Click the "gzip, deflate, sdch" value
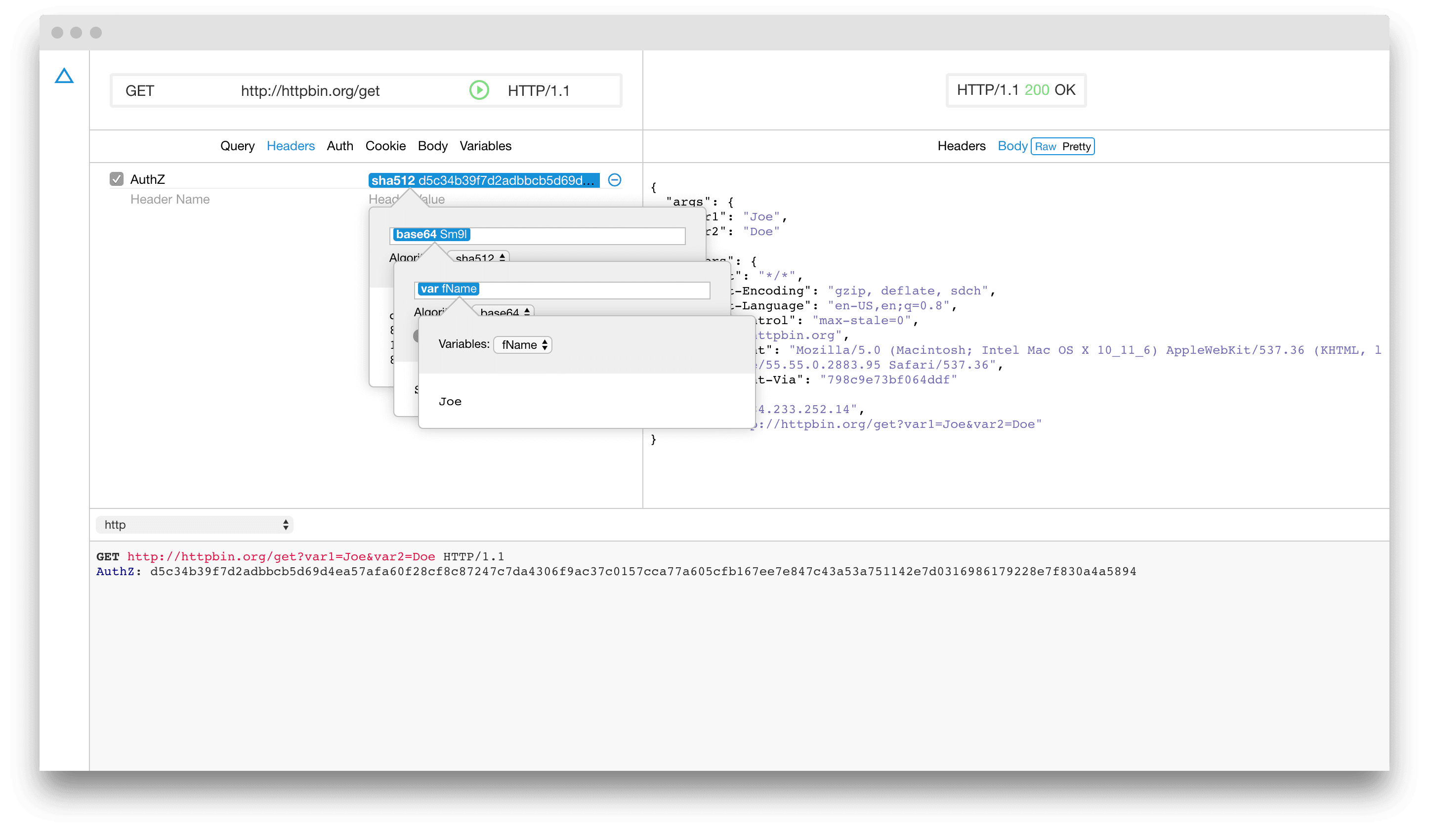 (x=908, y=291)
